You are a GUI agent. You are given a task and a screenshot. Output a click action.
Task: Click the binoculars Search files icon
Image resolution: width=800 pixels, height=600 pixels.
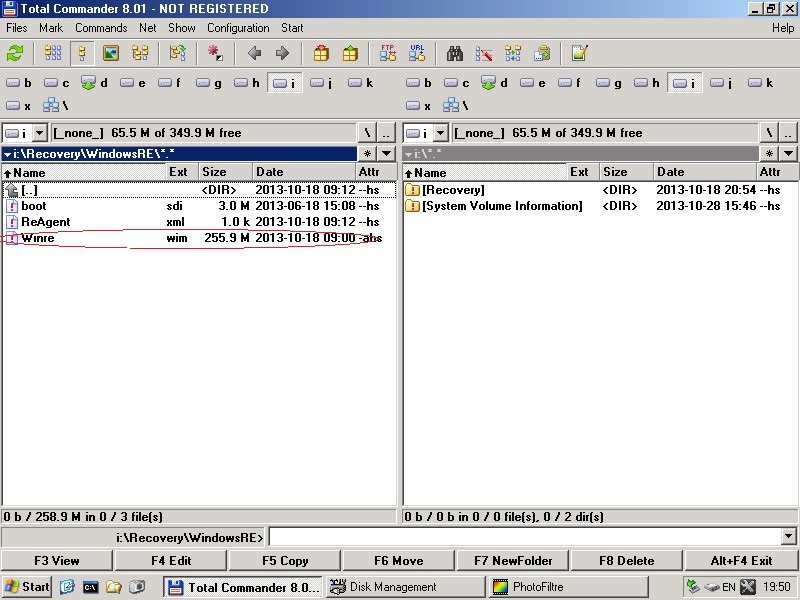pyautogui.click(x=455, y=53)
